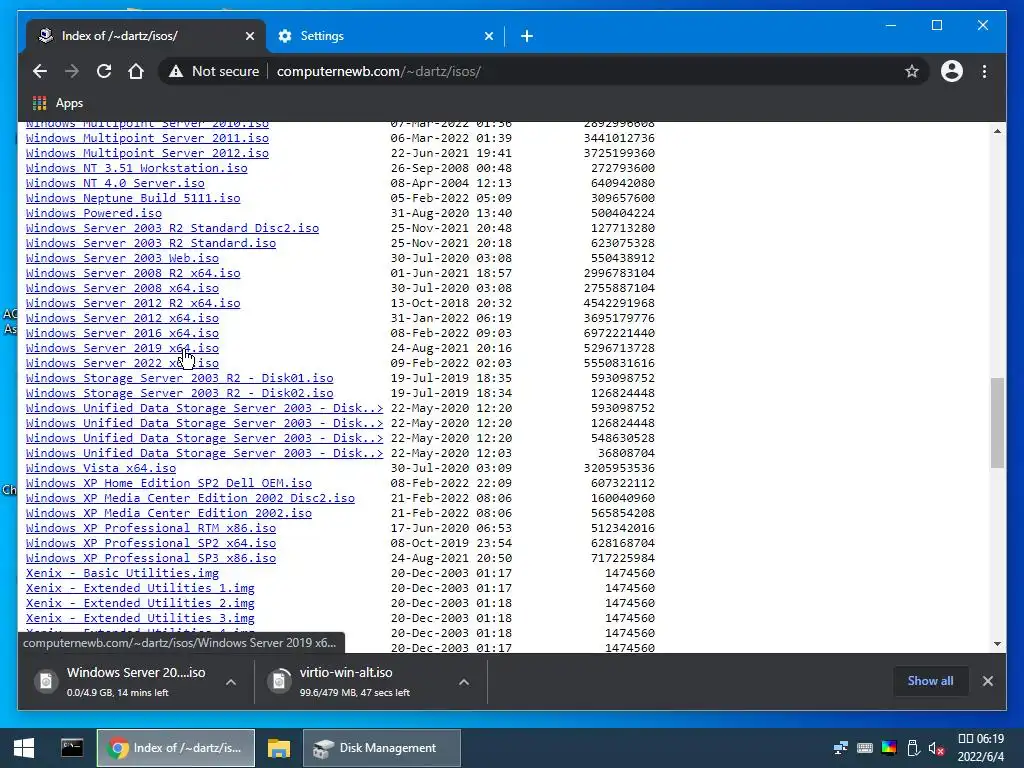Click Show all downloads button
This screenshot has width=1024, height=768.
pyautogui.click(x=930, y=680)
